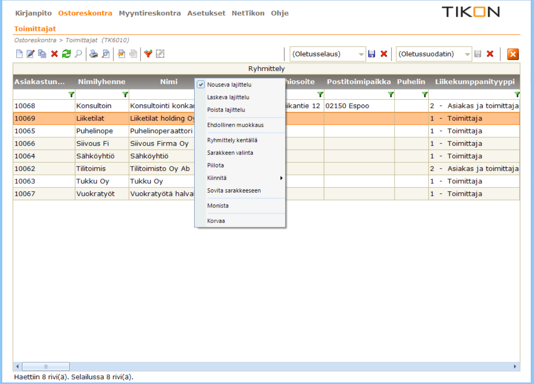Click the Asiakastunnus filter input field
The image size is (534, 384).
coord(41,94)
